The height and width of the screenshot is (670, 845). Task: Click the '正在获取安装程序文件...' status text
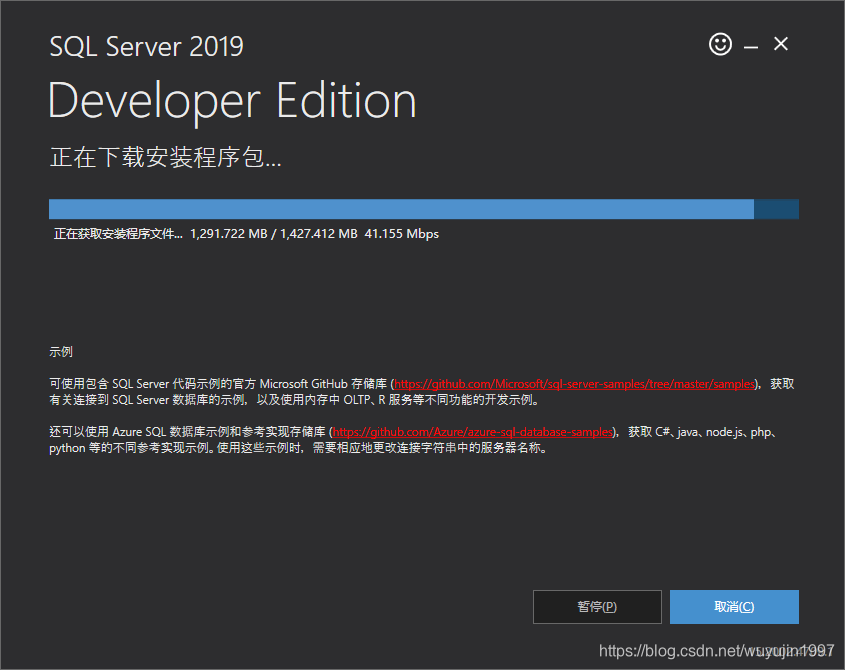click(118, 234)
